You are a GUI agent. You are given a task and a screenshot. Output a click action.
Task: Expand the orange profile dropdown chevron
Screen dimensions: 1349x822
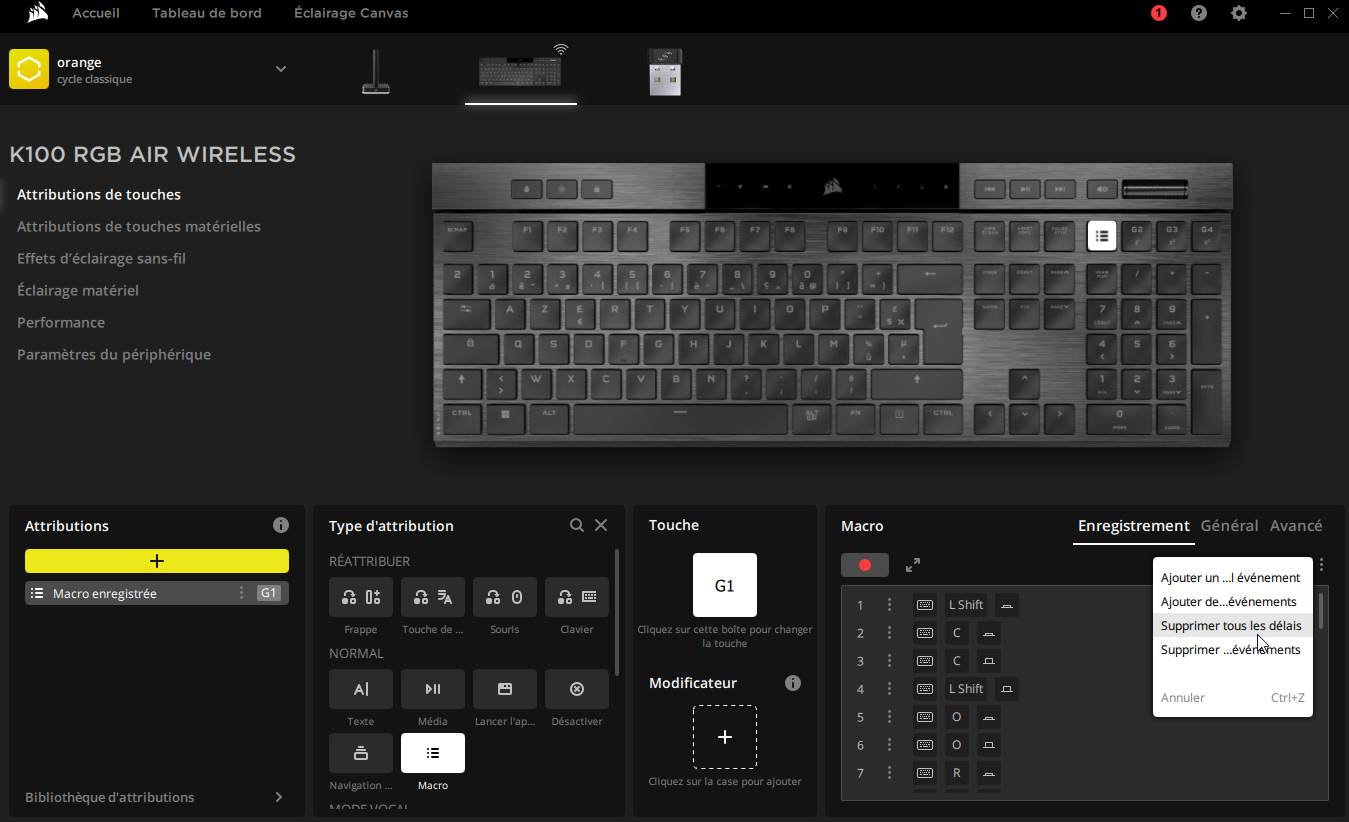coord(281,69)
